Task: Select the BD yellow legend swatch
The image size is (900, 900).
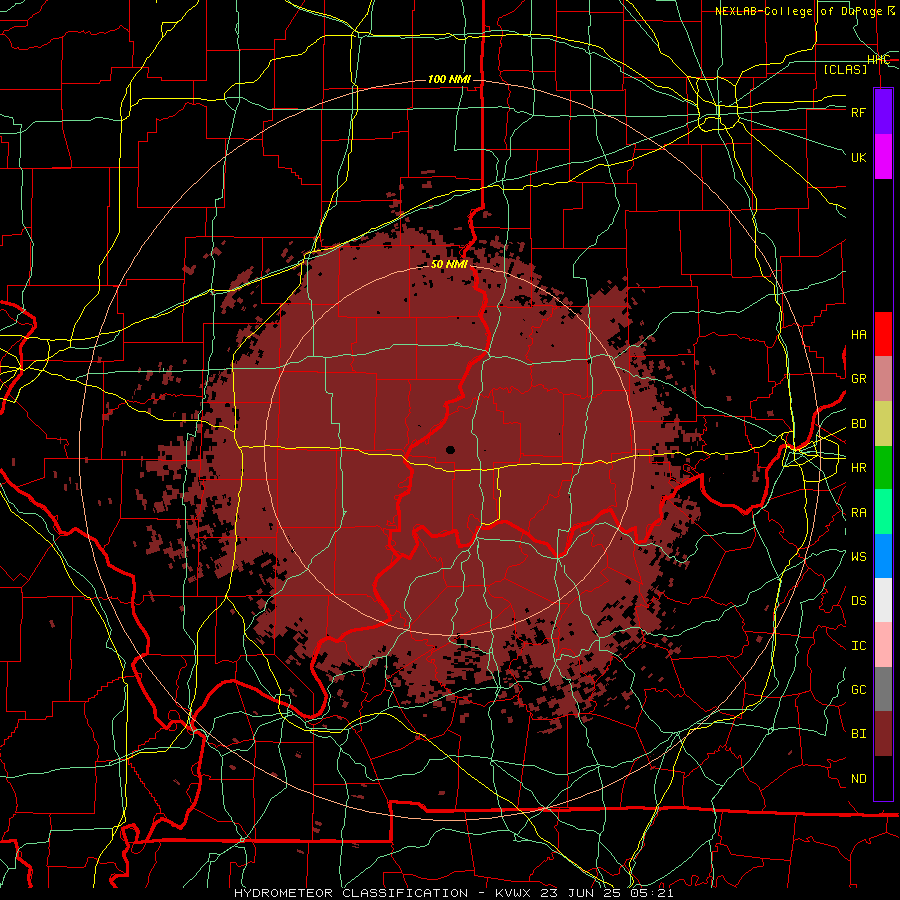Action: click(x=883, y=424)
